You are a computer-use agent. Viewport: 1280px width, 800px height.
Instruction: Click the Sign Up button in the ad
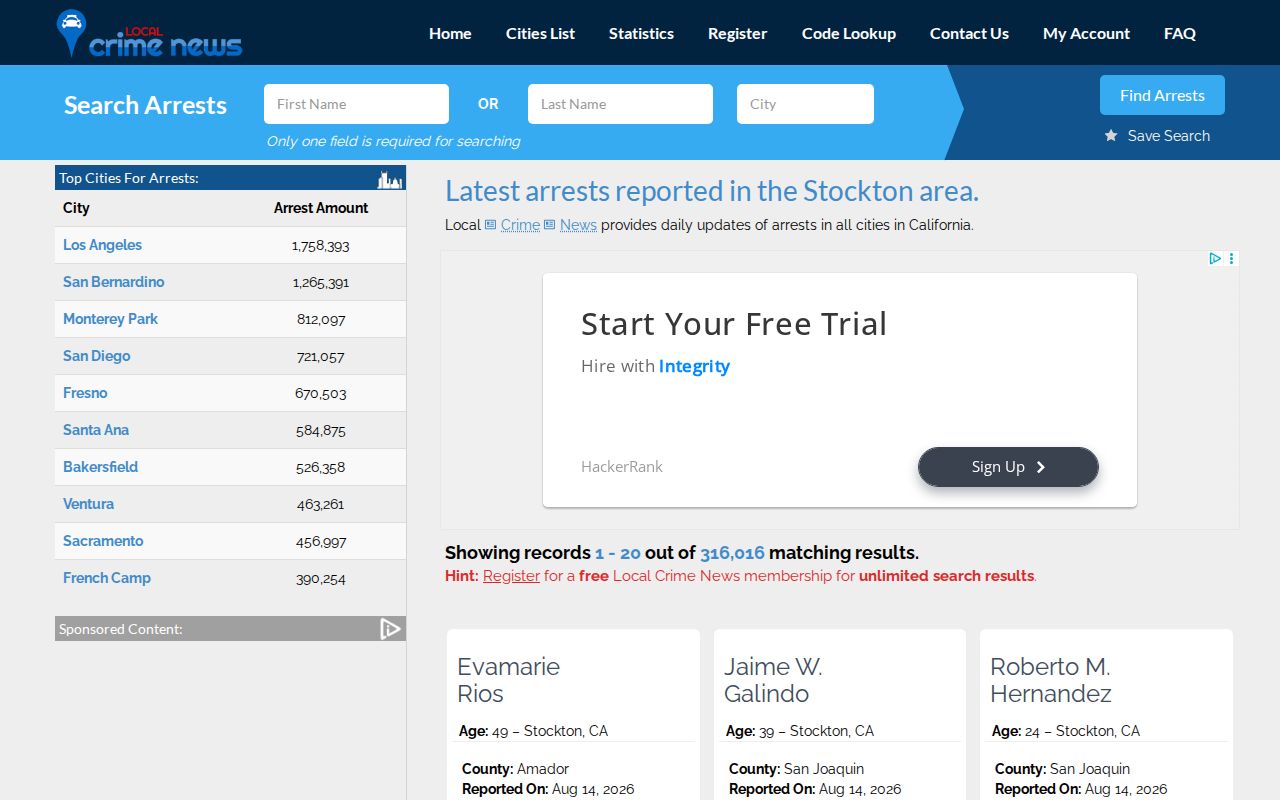[x=1008, y=467]
